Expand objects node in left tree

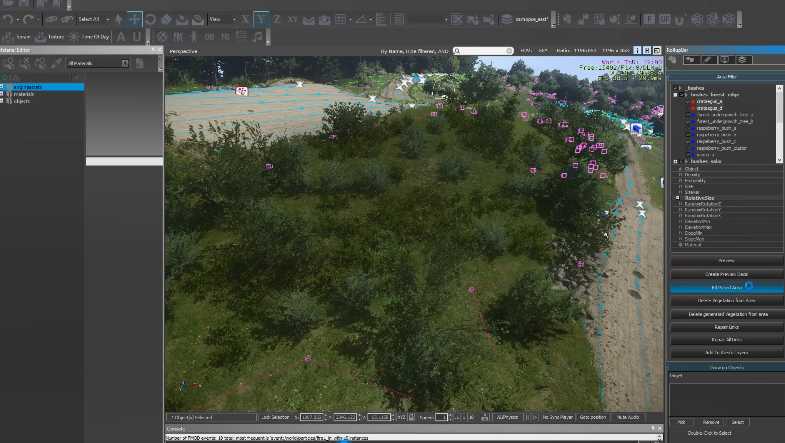2,101
